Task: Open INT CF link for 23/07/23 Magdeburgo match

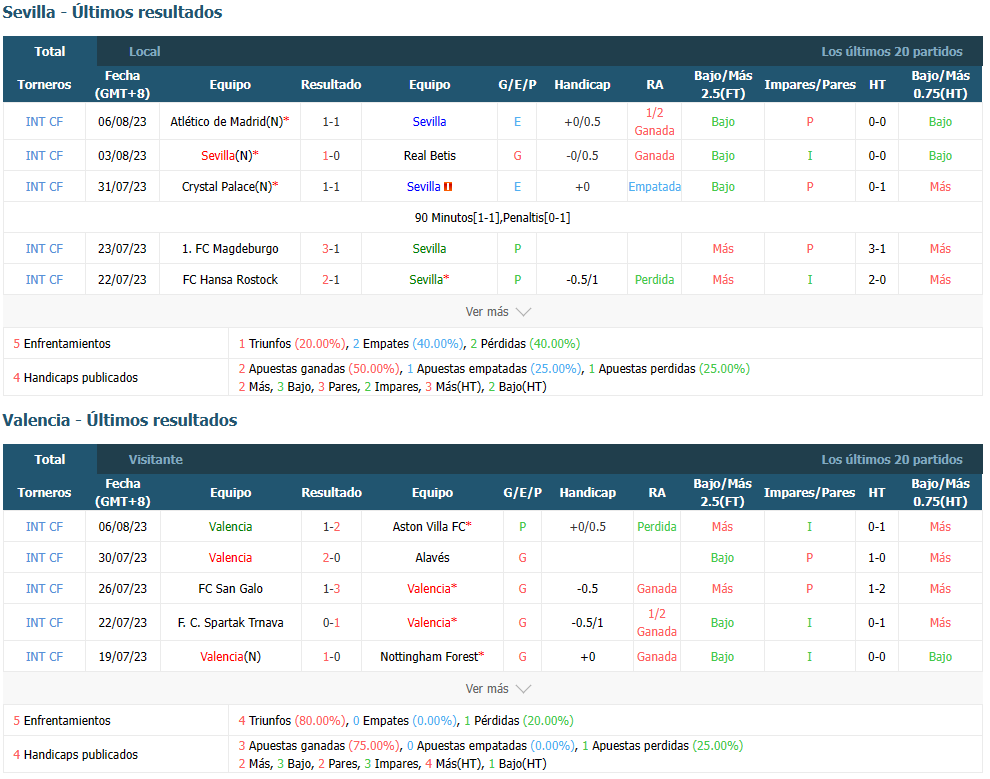Action: click(x=44, y=248)
